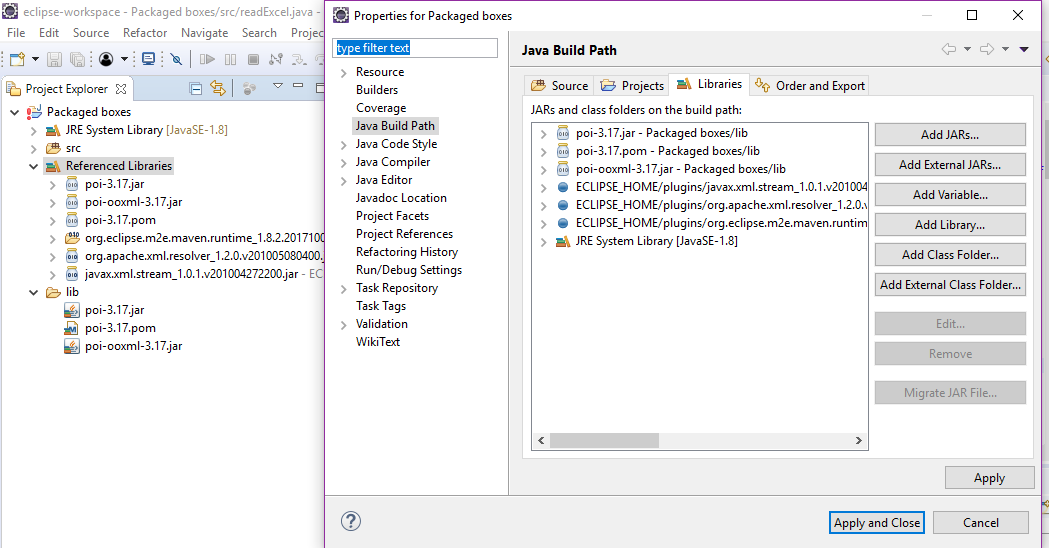Click the blue console monitor icon
Screen dimensions: 1049x548
(x=149, y=60)
